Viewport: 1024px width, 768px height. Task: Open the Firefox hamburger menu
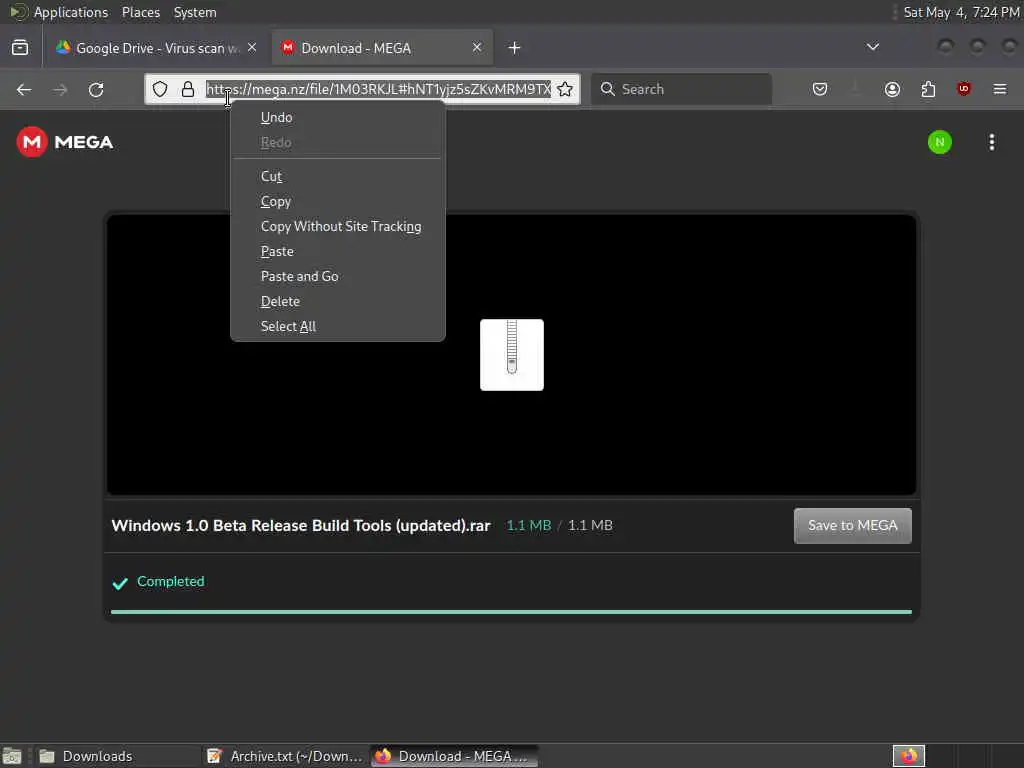[x=1000, y=89]
